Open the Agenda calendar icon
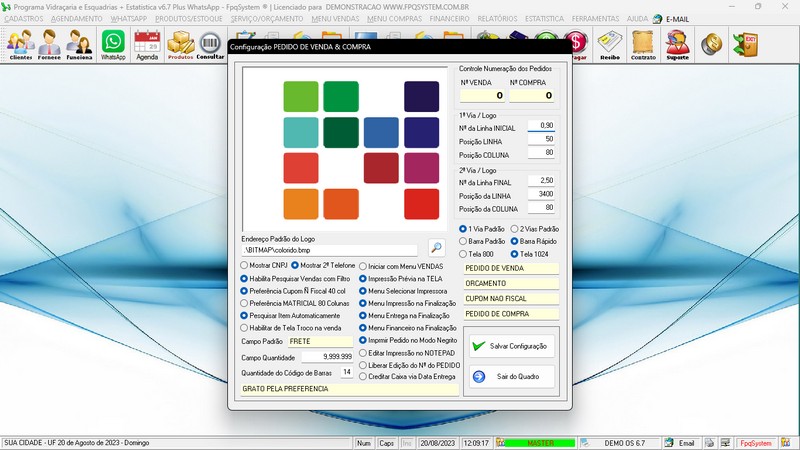 (x=147, y=45)
